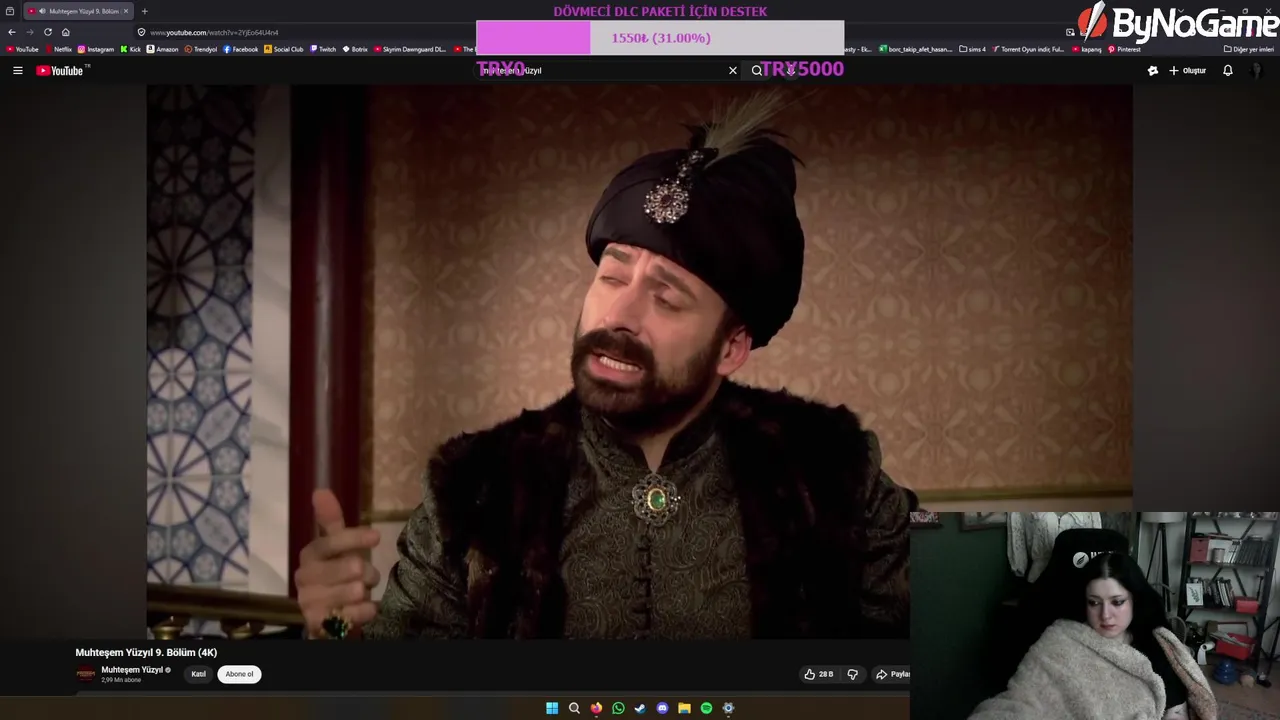The height and width of the screenshot is (720, 1280).
Task: Open the channel avatar thumbnail
Action: tap(86, 674)
